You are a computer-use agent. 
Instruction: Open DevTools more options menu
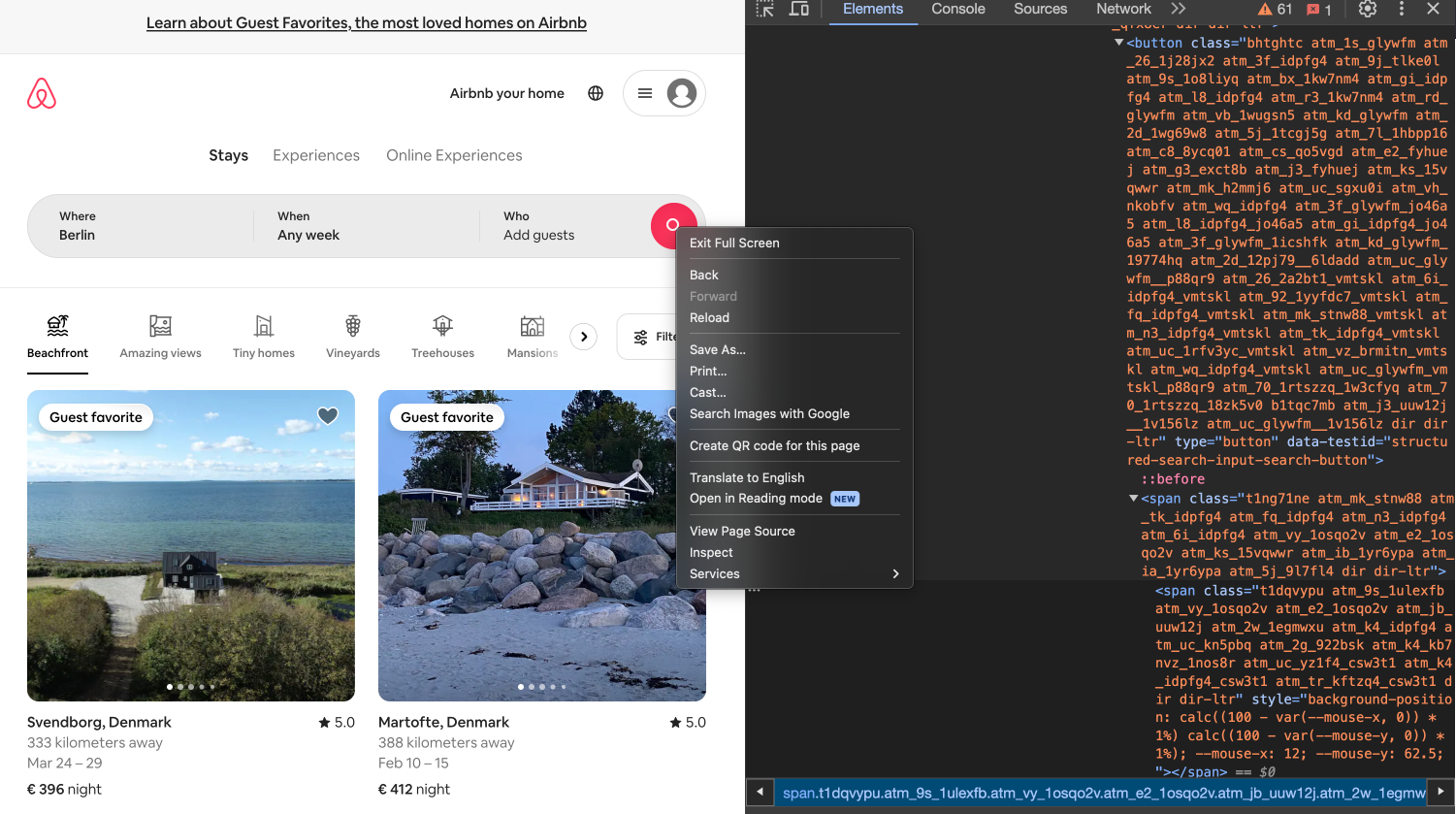(1402, 9)
